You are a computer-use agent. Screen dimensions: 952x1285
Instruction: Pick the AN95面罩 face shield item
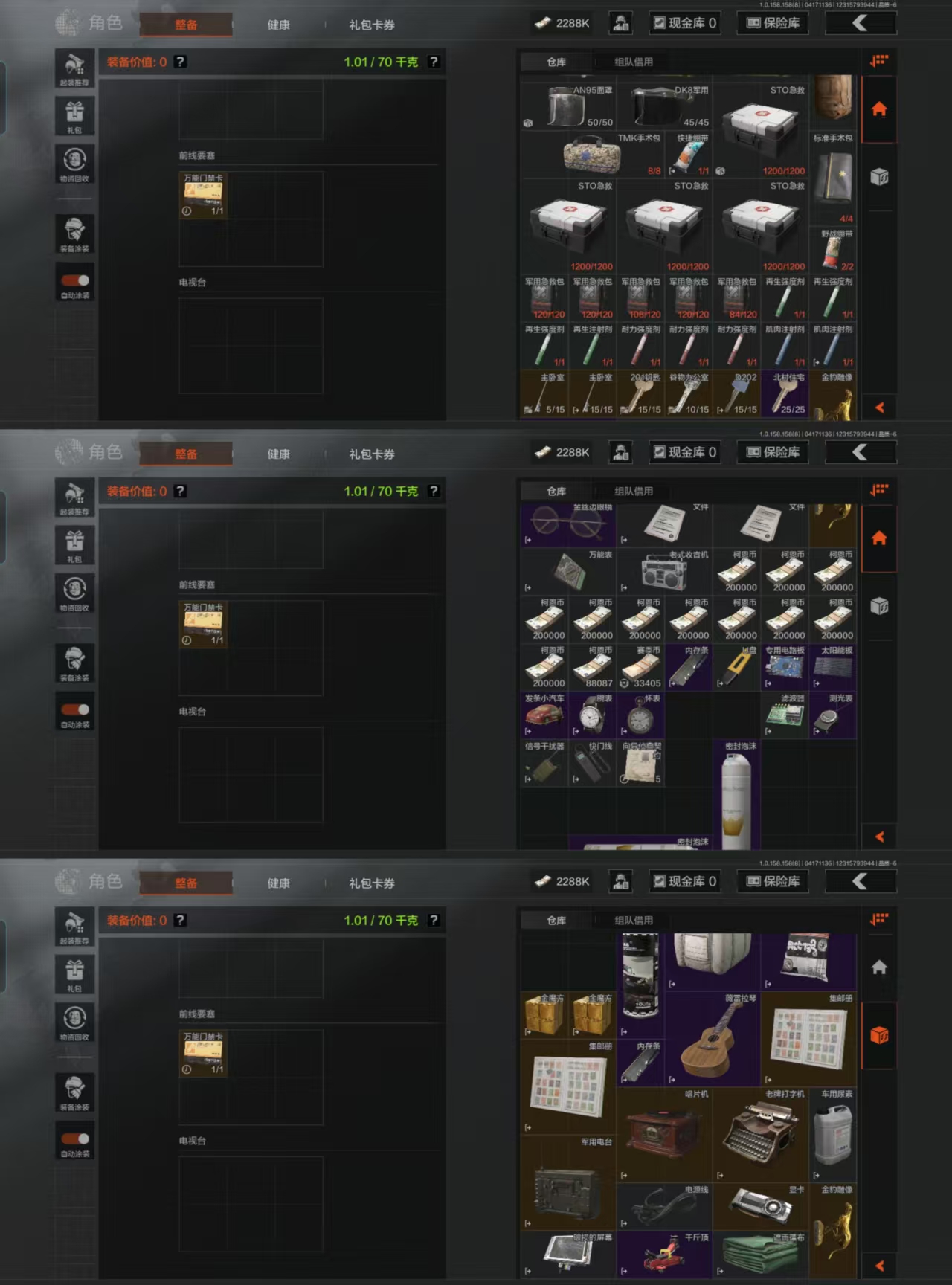(x=568, y=106)
